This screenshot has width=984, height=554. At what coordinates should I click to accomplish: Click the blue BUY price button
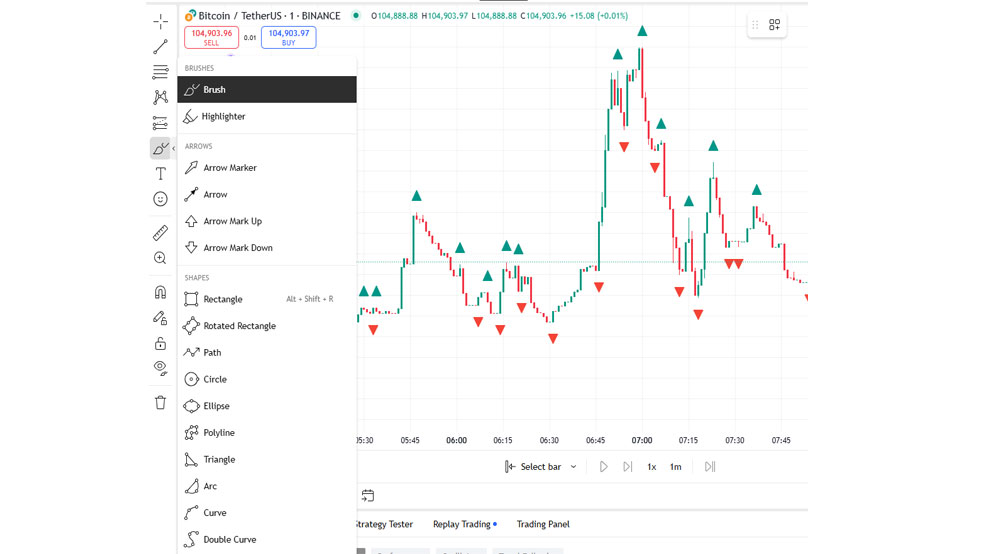tap(289, 38)
